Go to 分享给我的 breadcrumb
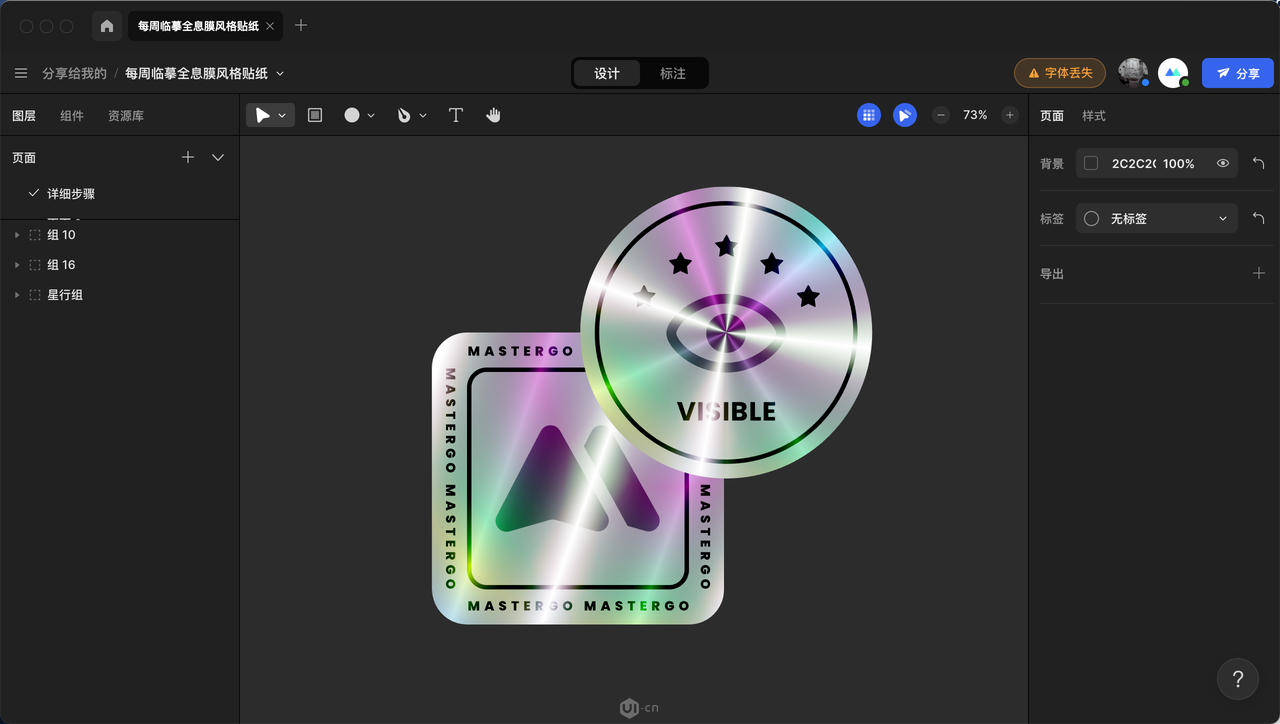 coord(74,73)
